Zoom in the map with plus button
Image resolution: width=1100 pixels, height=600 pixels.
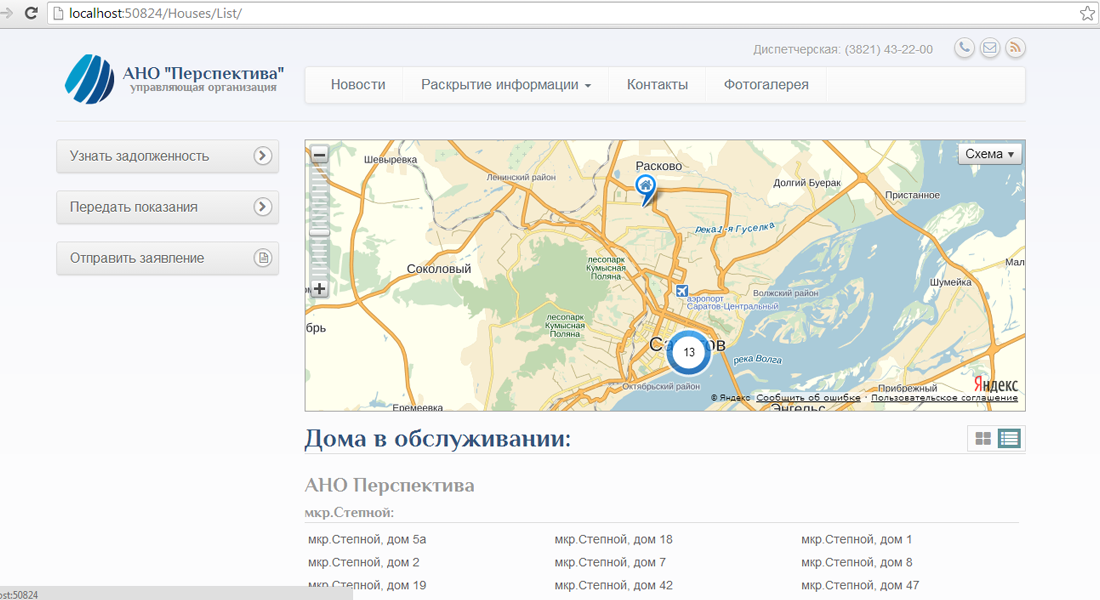tap(319, 289)
